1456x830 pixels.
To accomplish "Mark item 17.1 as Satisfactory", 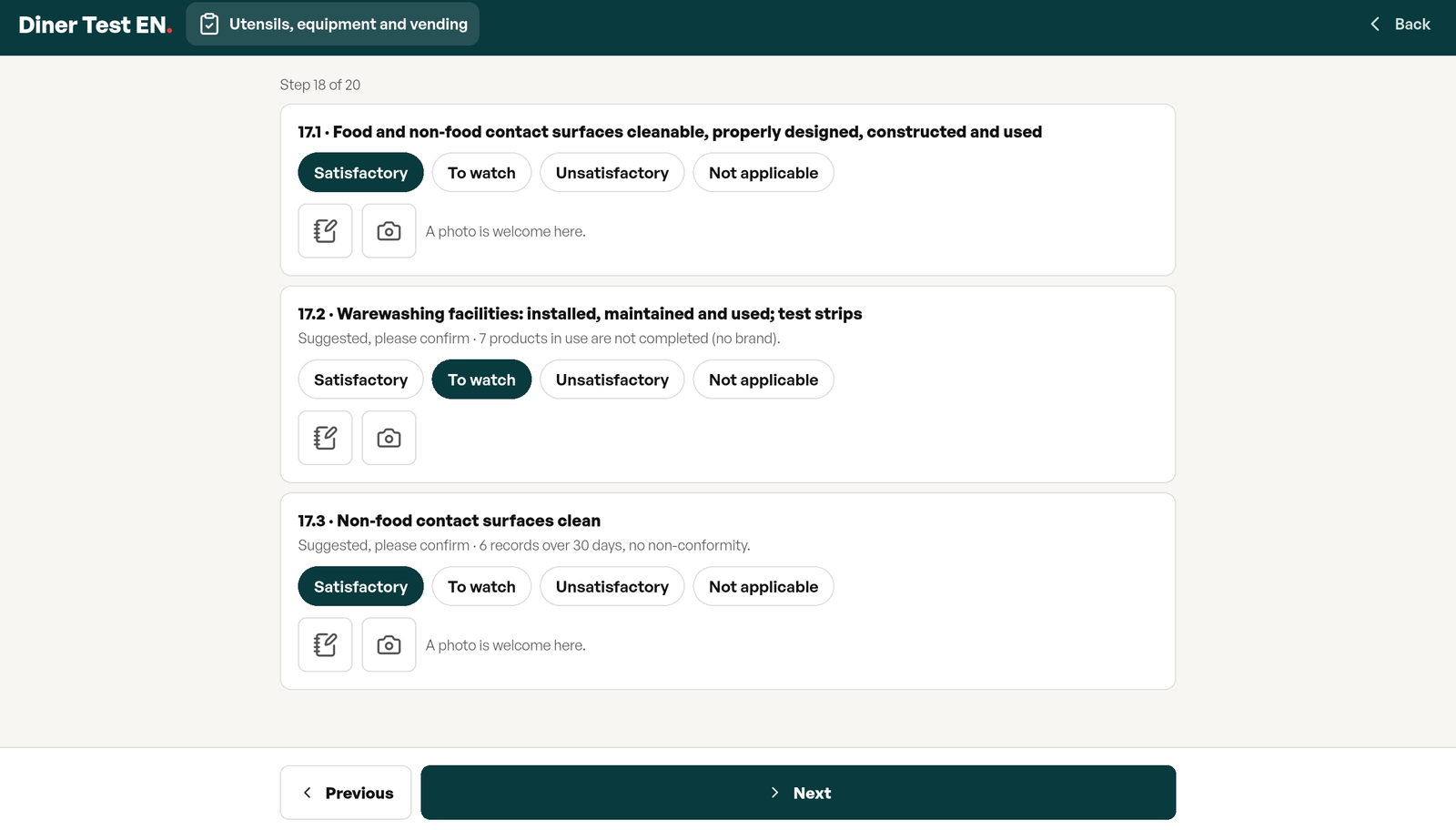I will click(x=360, y=173).
